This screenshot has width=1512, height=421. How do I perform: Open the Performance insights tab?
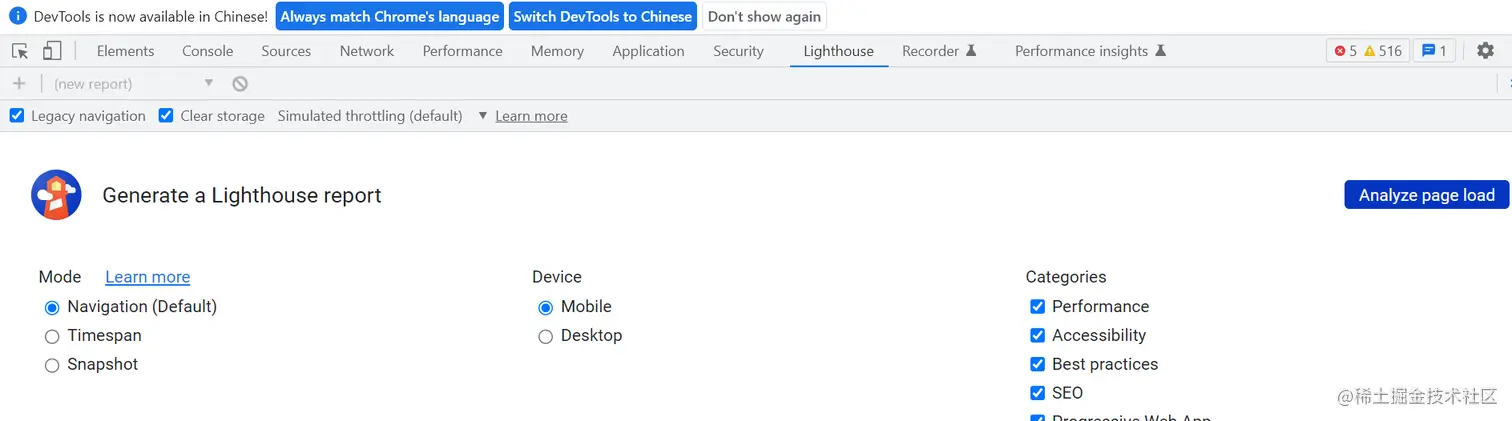1081,51
